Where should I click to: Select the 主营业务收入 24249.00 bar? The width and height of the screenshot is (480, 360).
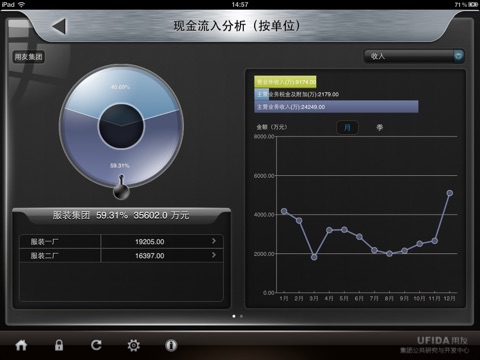336,107
